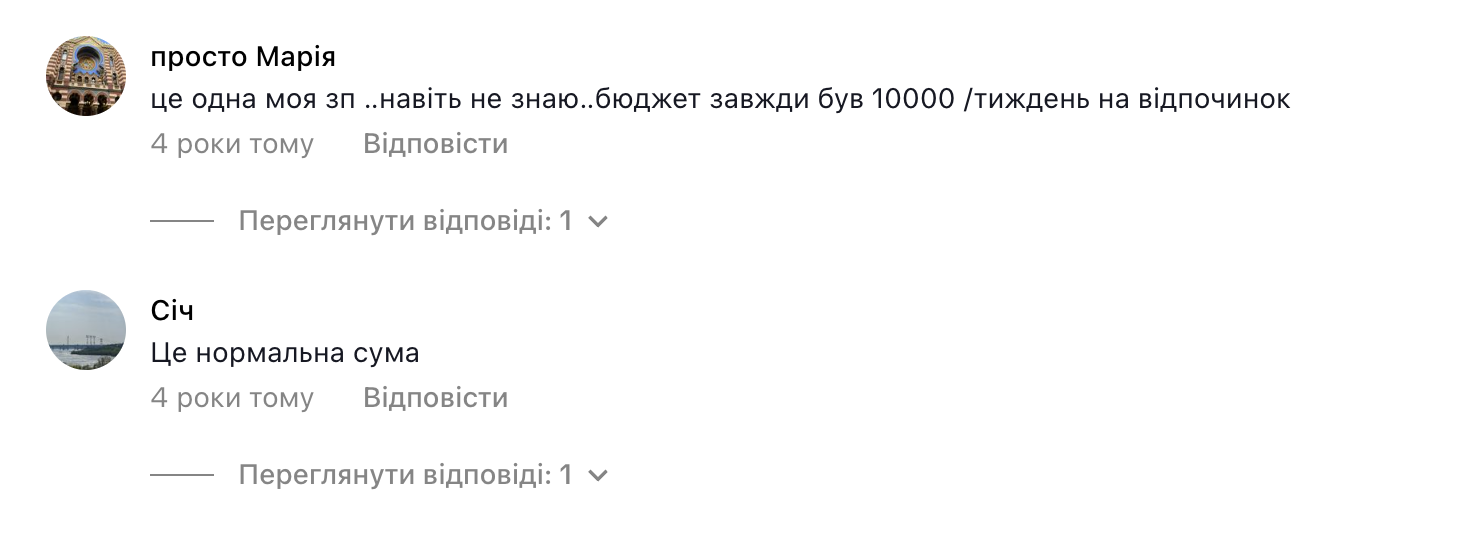Click the comment text 'Це нормальна сума'
Image resolution: width=1470 pixels, height=542 pixels.
coord(285,353)
